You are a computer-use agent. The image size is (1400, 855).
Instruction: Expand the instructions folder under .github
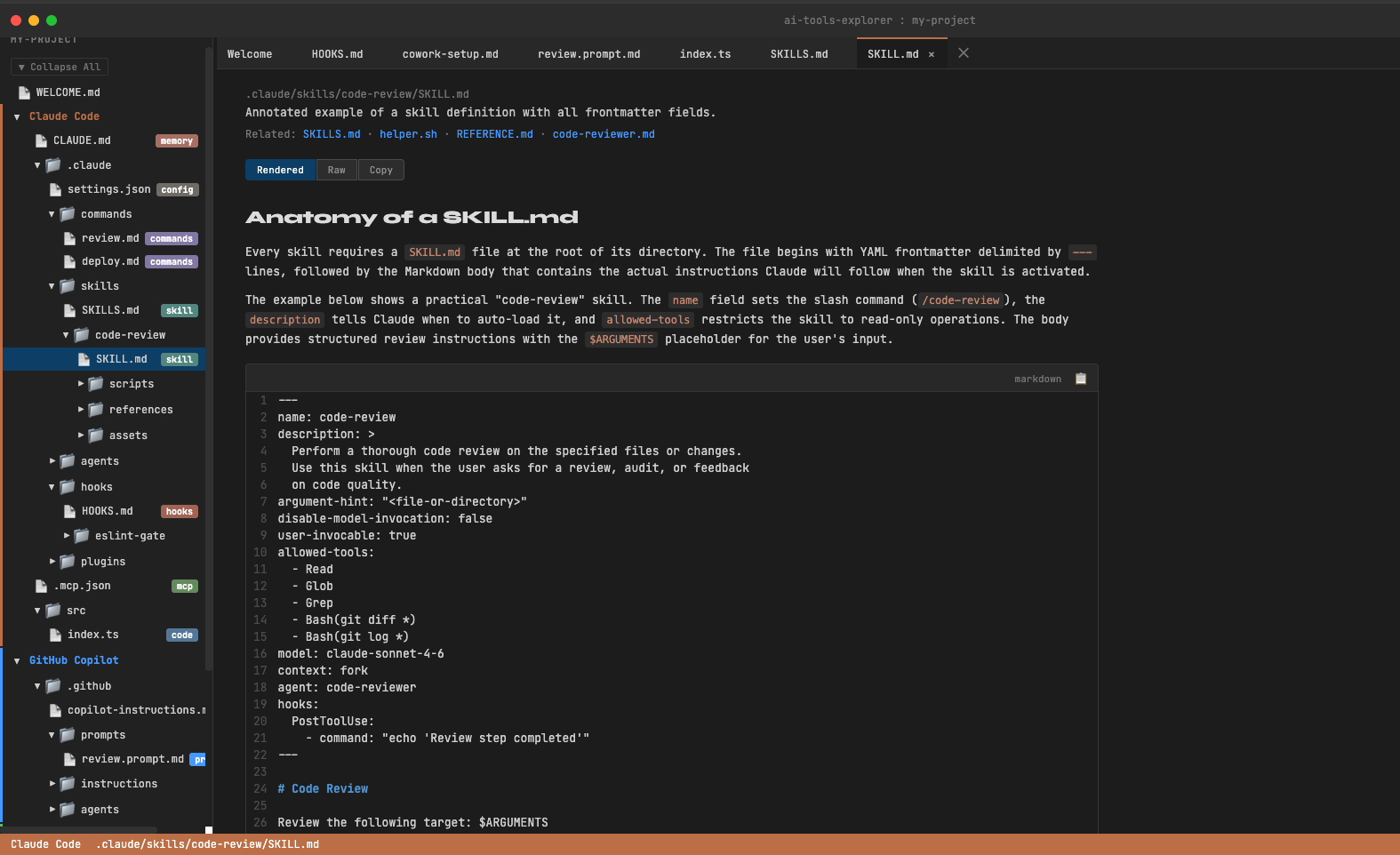52,784
